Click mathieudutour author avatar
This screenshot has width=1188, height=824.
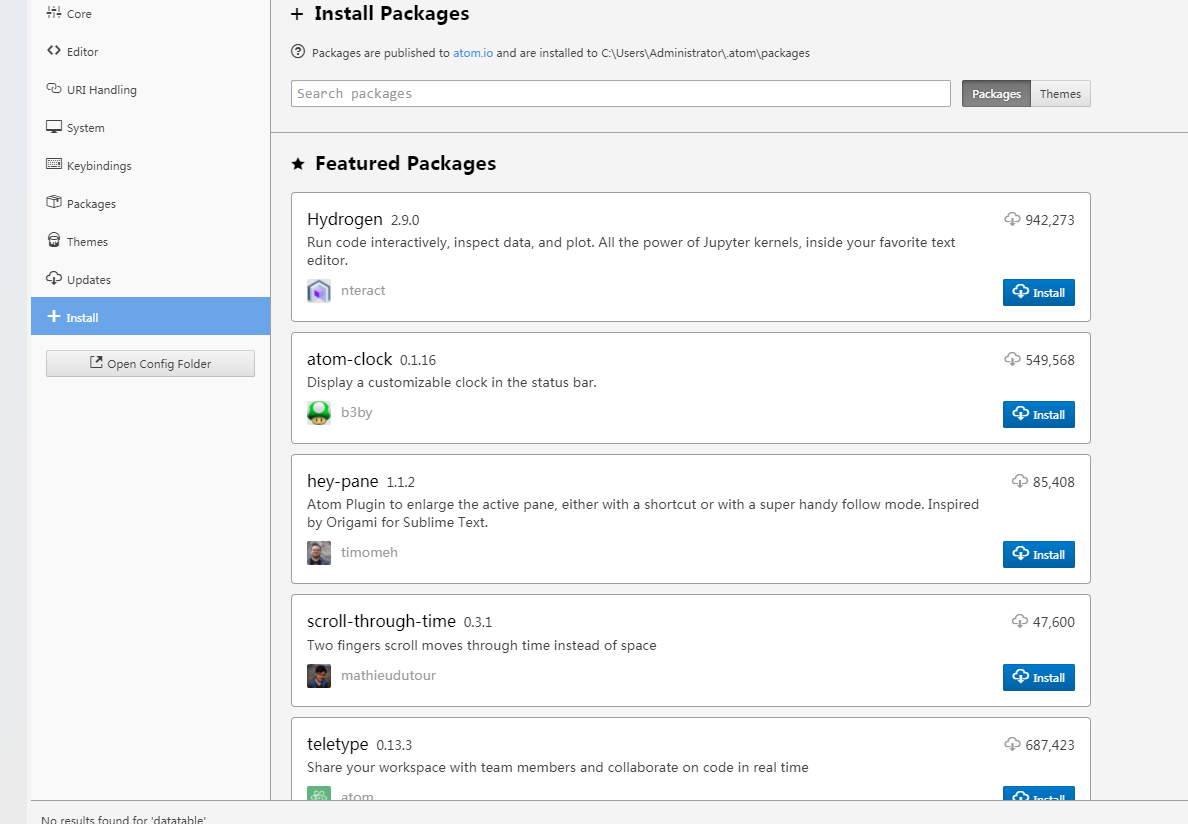tap(319, 676)
